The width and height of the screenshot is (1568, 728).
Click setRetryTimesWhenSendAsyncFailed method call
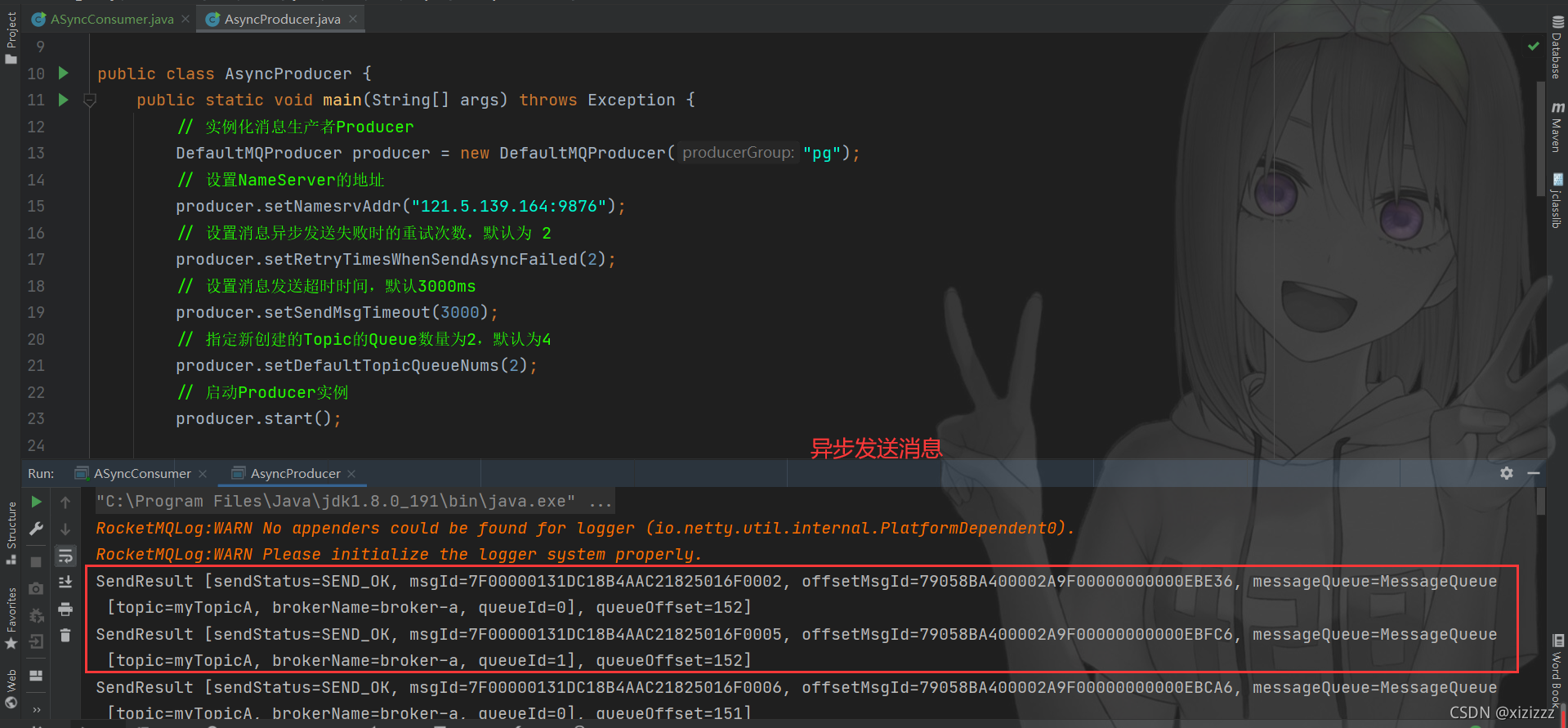[421, 259]
